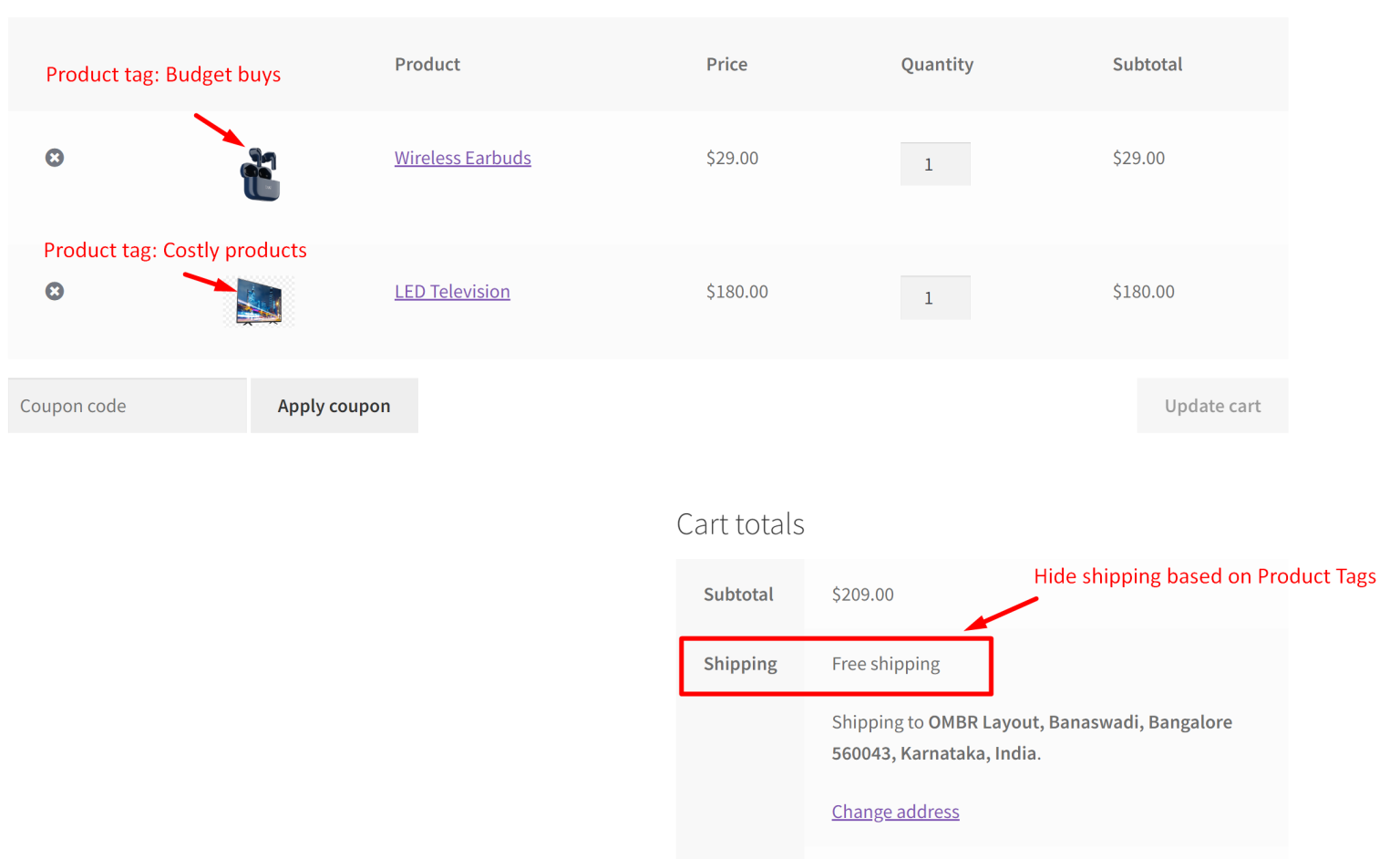Click the Product column header

pos(427,64)
